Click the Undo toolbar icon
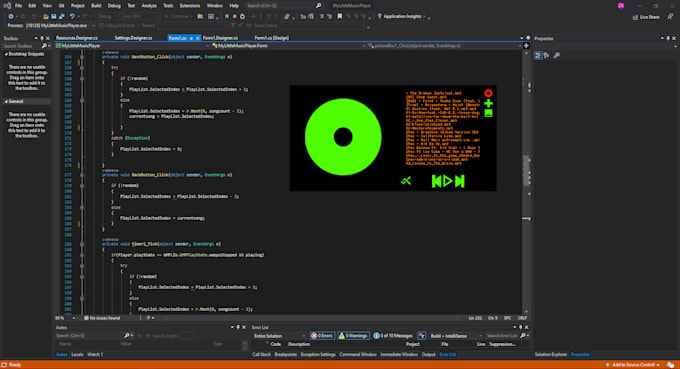 (x=72, y=16)
